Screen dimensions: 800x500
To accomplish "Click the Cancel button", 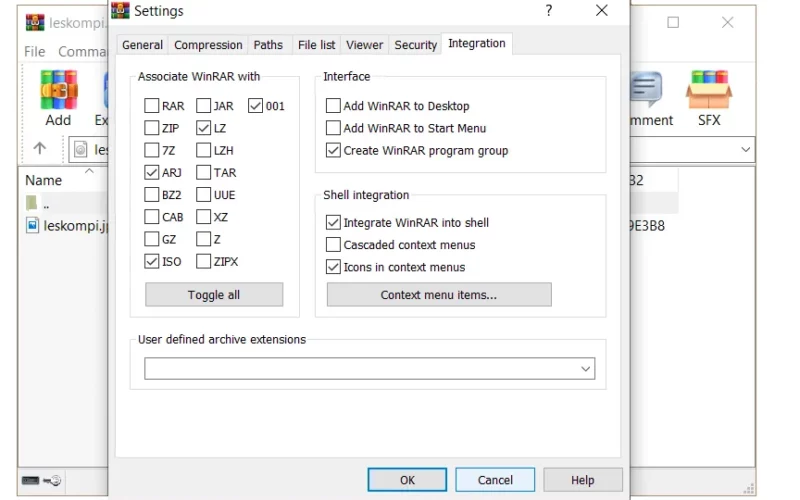I will (495, 480).
